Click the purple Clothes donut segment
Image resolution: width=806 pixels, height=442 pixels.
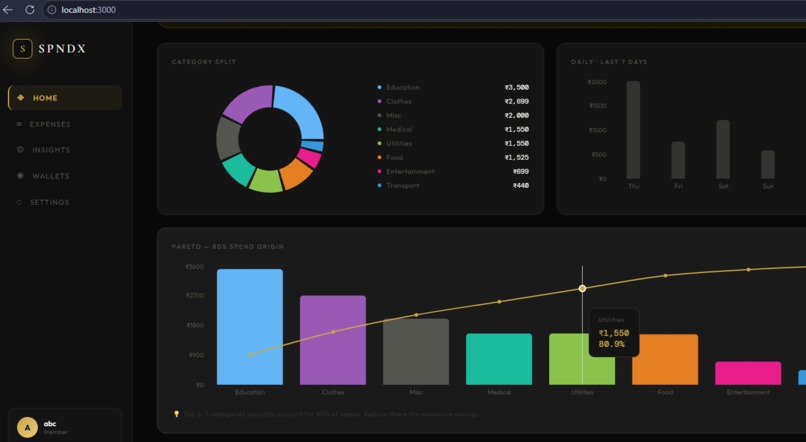click(248, 102)
